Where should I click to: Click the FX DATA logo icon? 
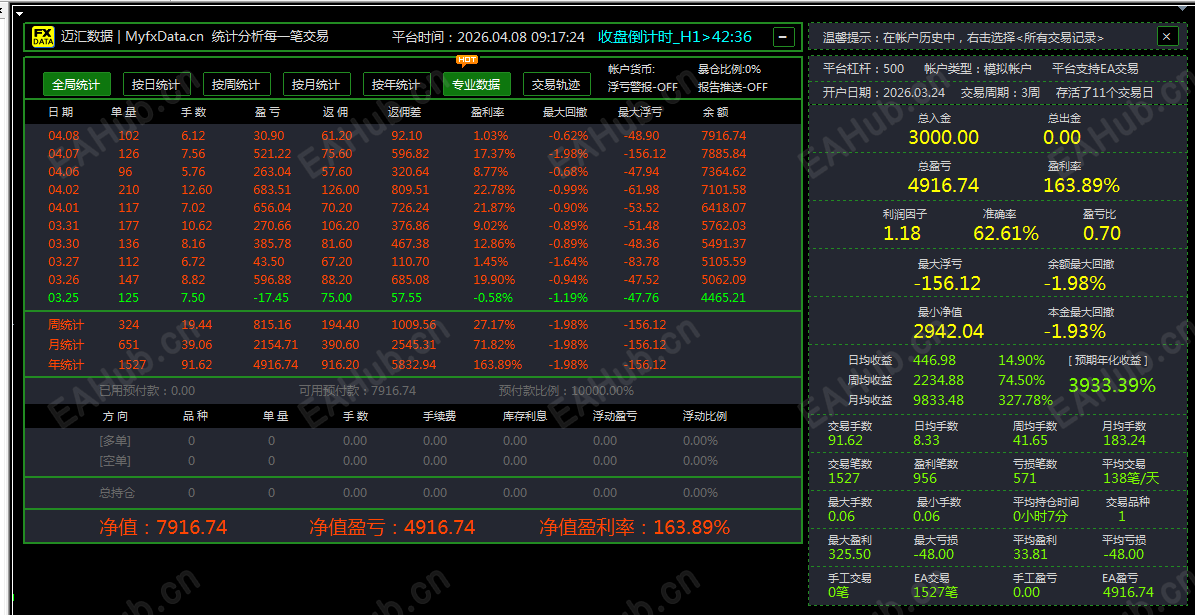(42, 36)
